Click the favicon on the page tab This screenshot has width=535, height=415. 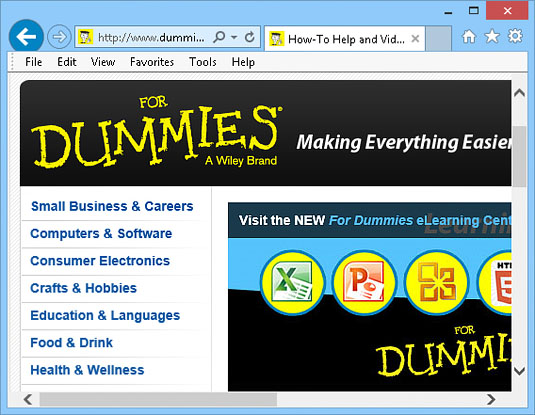point(276,39)
